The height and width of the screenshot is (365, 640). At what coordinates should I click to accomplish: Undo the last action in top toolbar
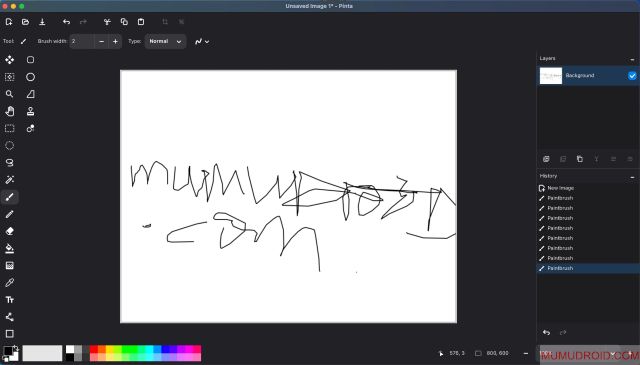(67, 22)
